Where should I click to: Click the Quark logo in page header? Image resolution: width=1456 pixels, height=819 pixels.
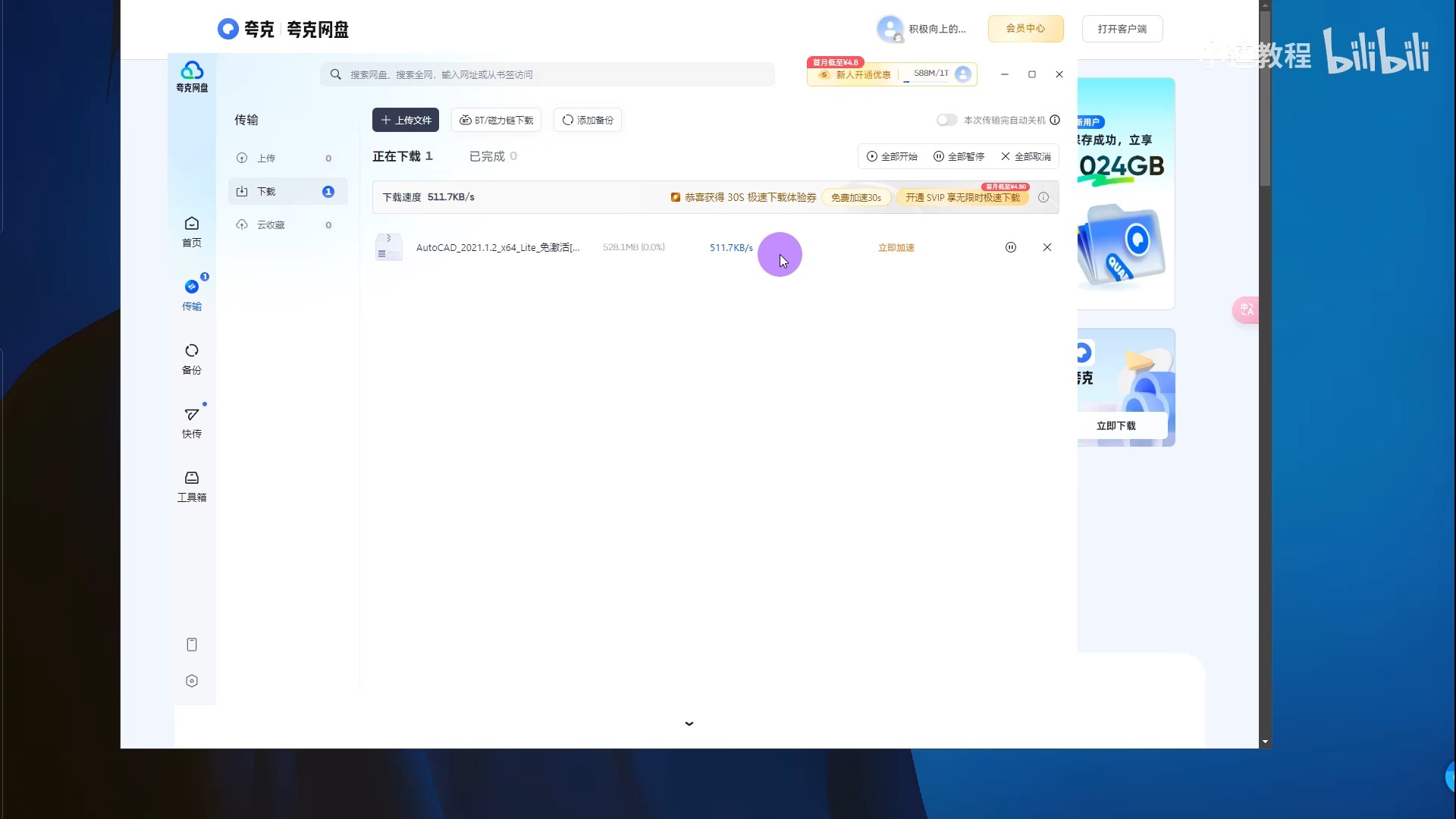(x=227, y=29)
